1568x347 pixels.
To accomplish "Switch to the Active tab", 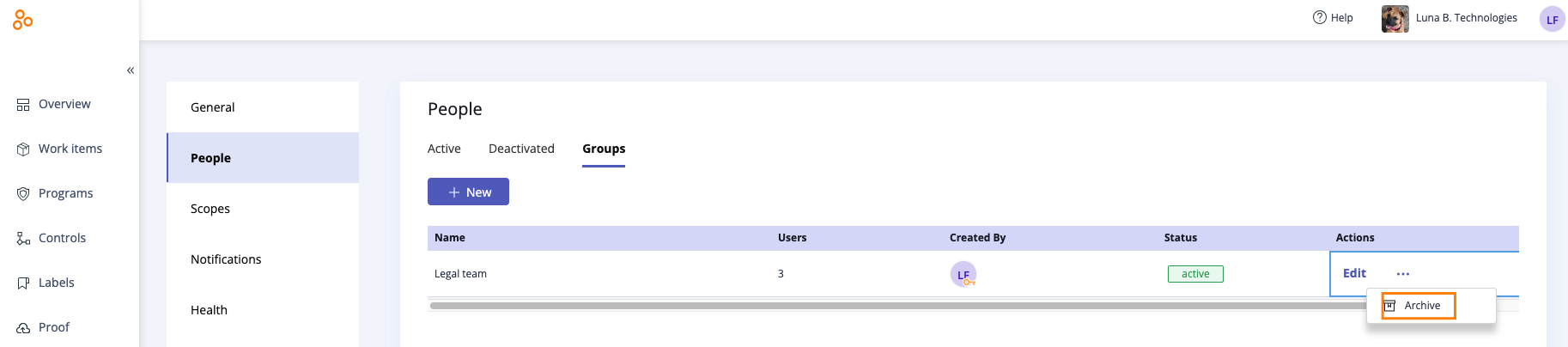I will click(x=444, y=149).
